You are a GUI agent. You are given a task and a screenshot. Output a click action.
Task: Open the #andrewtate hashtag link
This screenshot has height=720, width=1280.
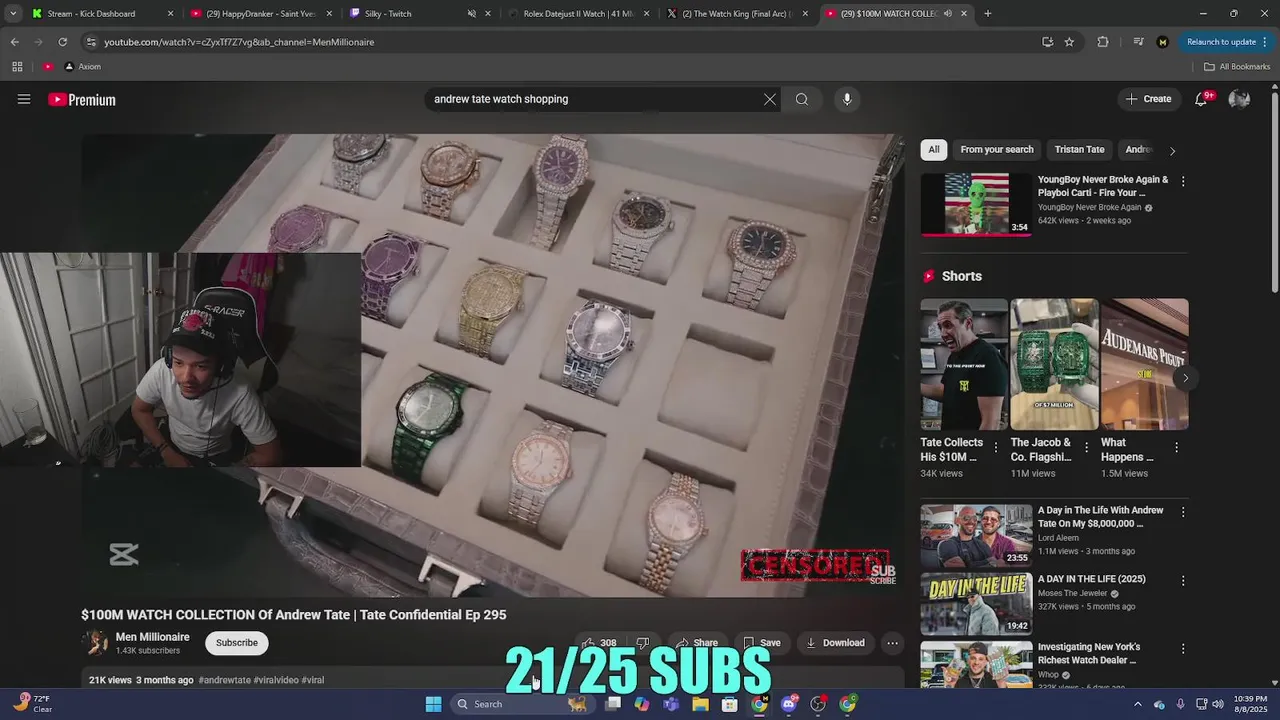224,680
